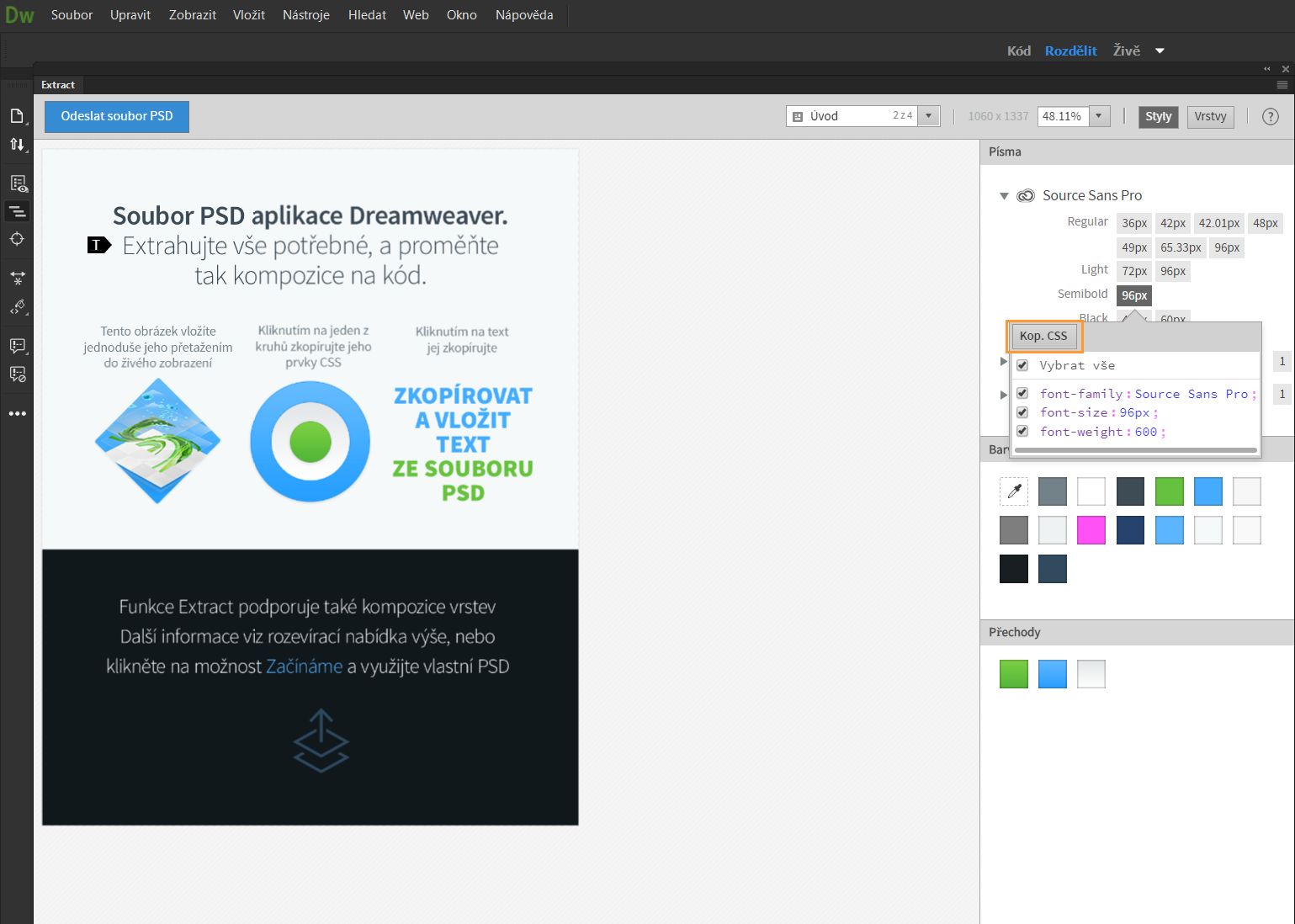Click the Kop. CSS button

[x=1043, y=336]
